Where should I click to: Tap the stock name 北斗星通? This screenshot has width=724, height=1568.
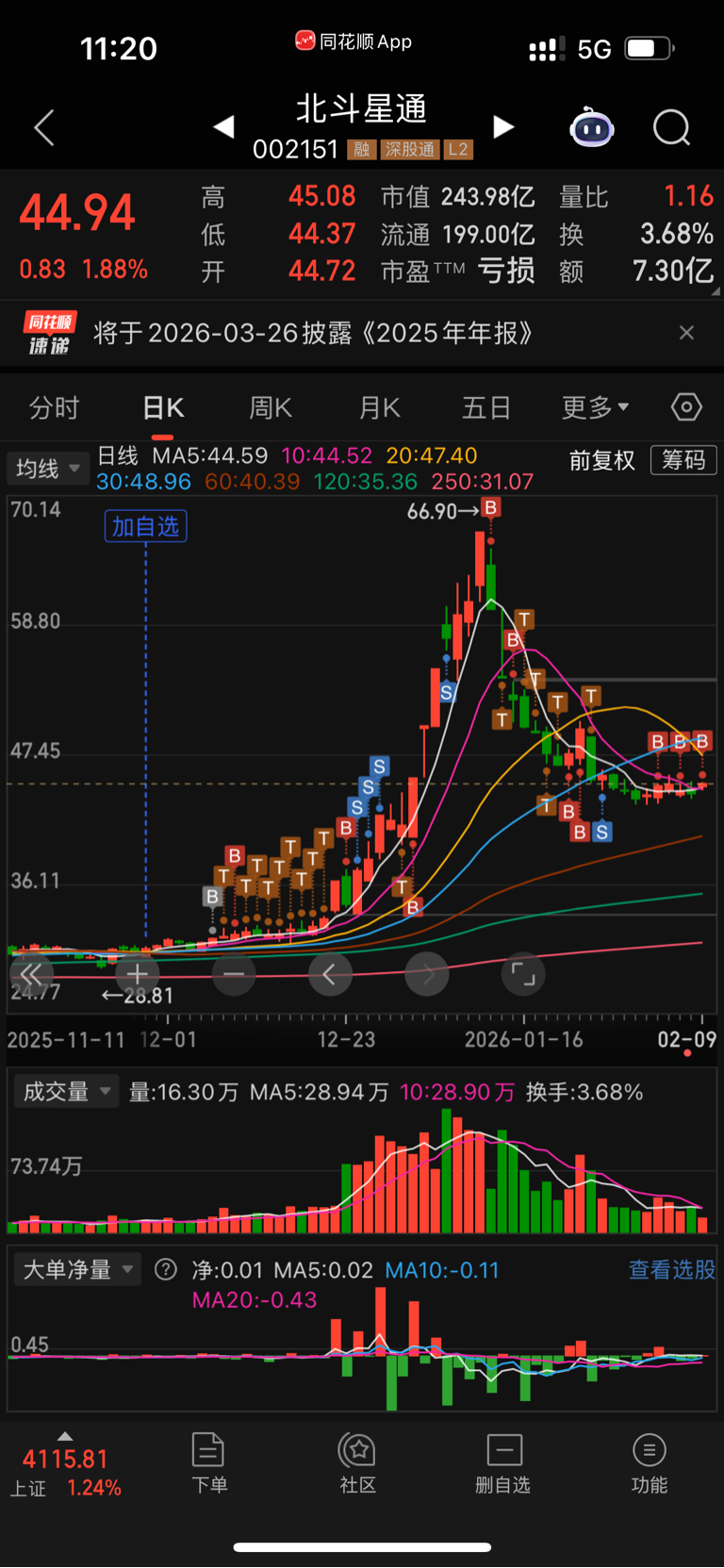pyautogui.click(x=362, y=108)
